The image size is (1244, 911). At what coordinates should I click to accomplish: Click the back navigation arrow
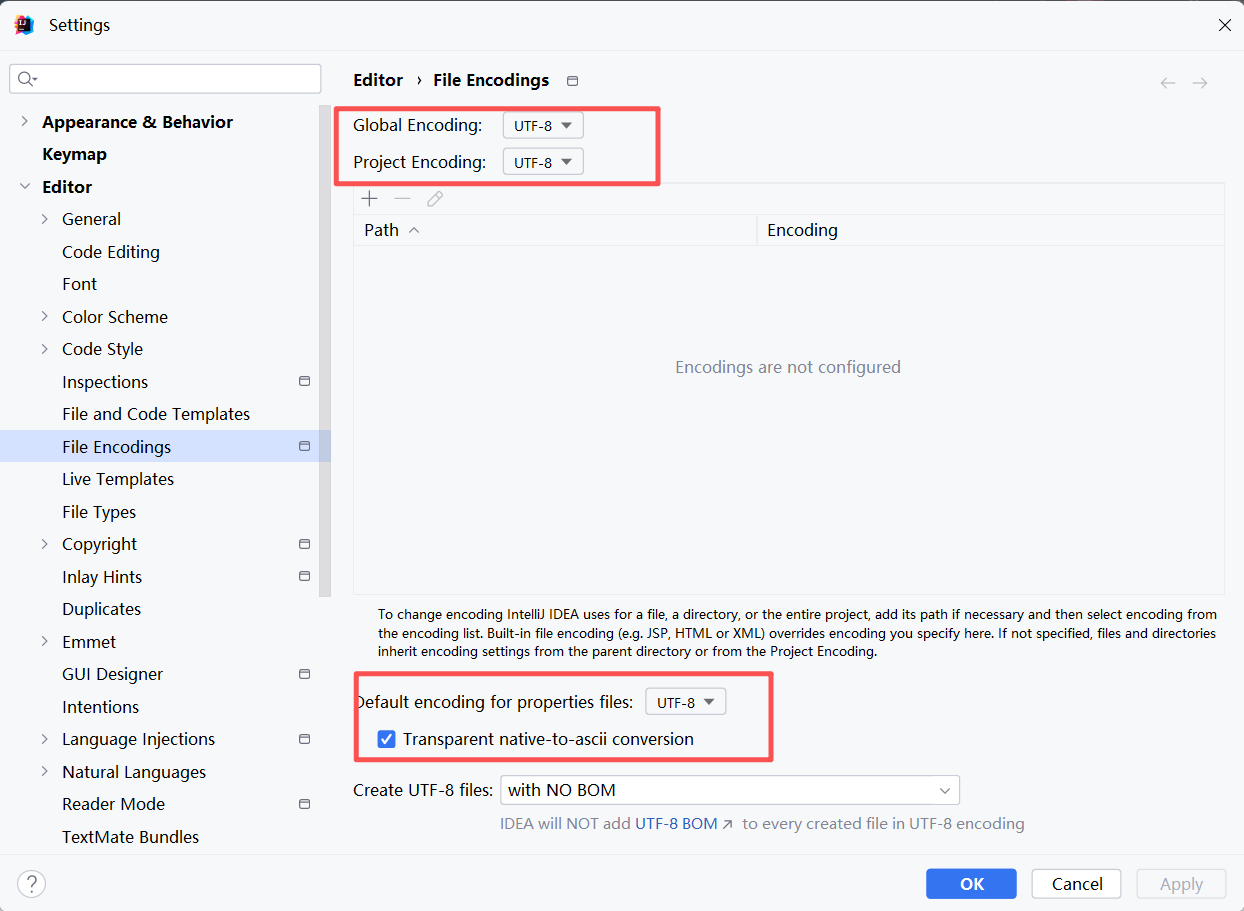click(x=1167, y=83)
